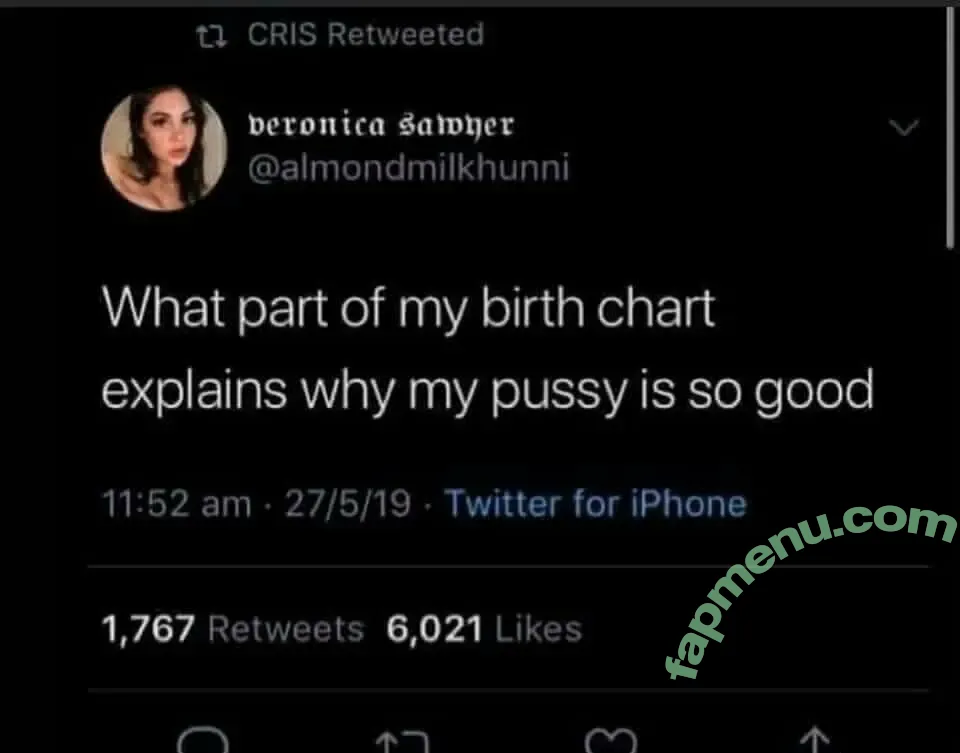Click the tweet line 'What part of my birth chart'
The height and width of the screenshot is (753, 960).
[409, 308]
